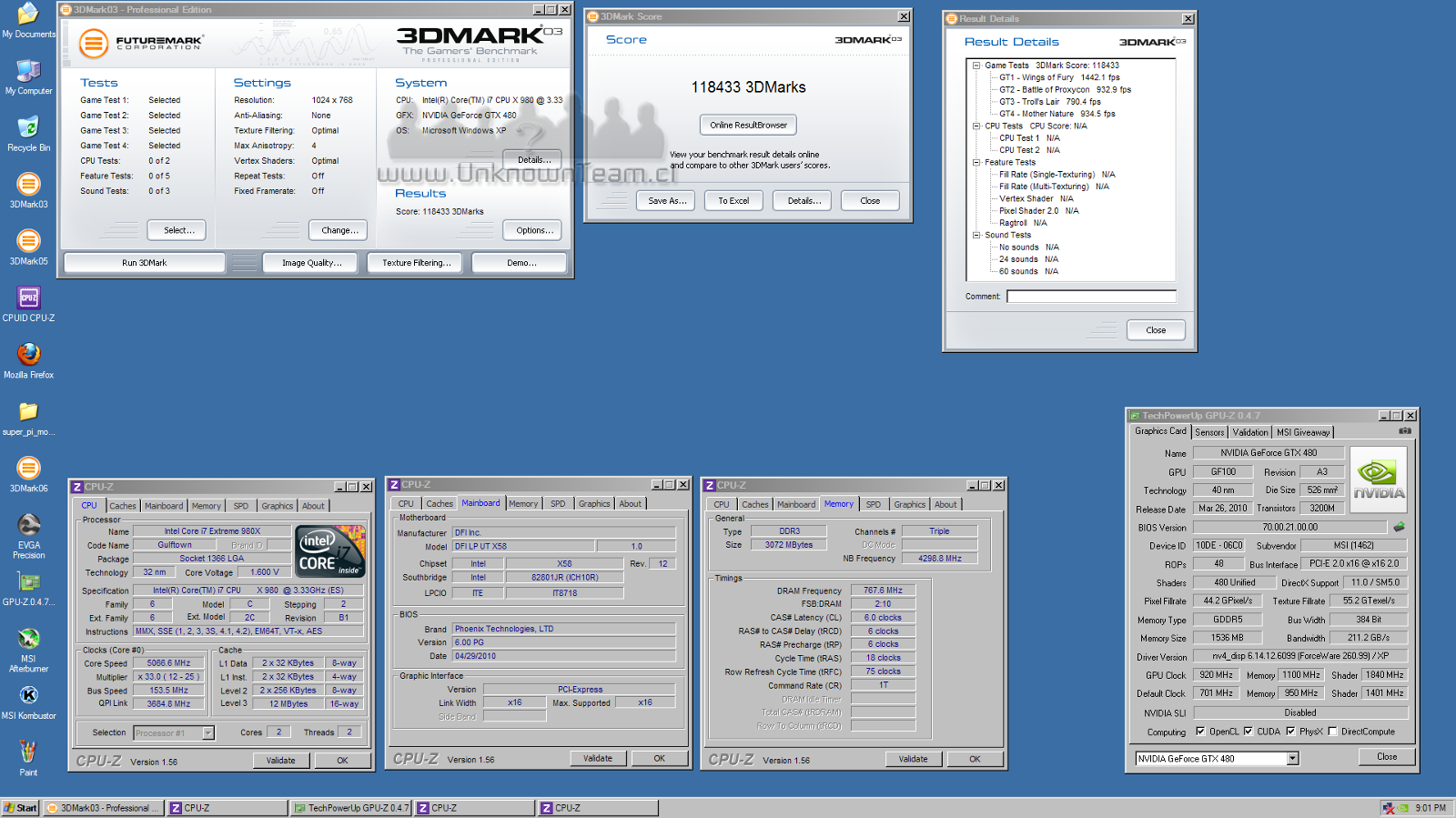Click the NVIDIA logo in GPU-Z
Viewport: 1456px width, 818px height.
(x=1379, y=480)
